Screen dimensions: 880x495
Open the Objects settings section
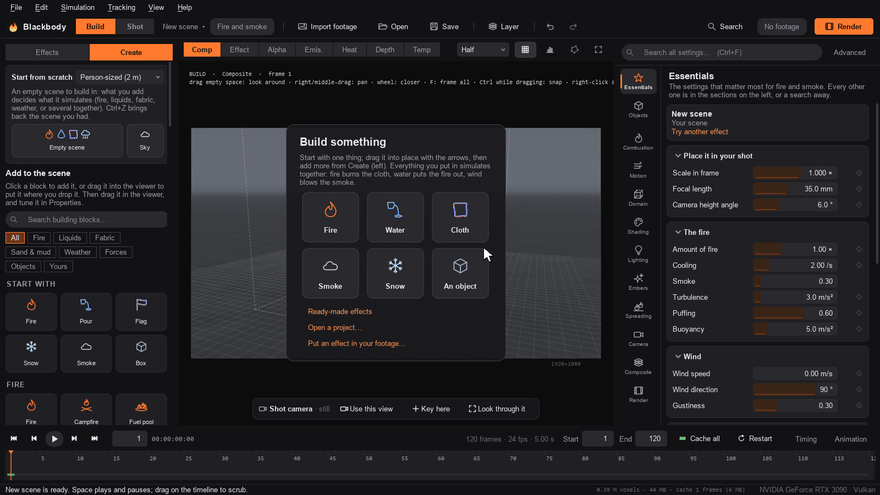638,109
